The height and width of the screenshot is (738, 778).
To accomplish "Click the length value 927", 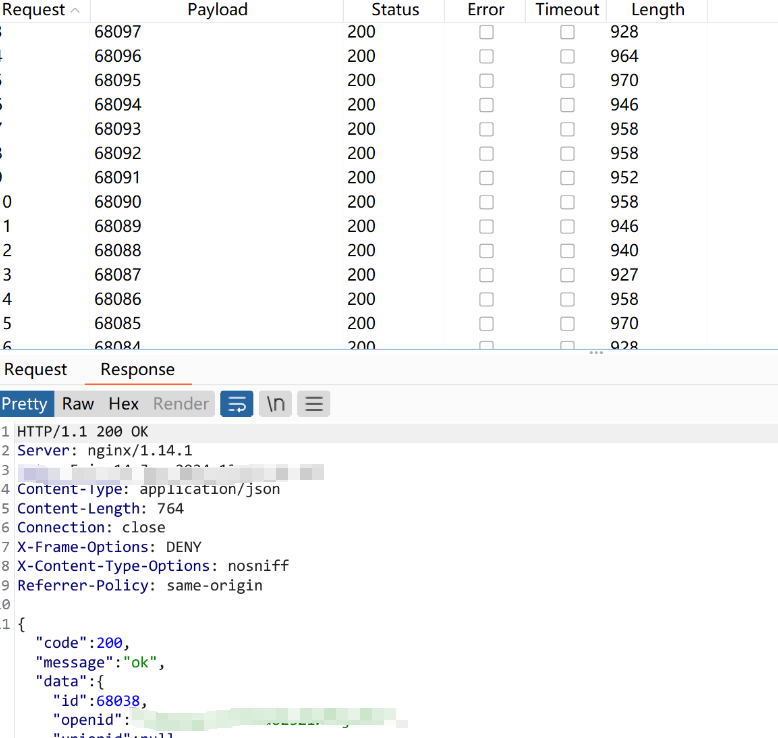I will click(624, 275).
